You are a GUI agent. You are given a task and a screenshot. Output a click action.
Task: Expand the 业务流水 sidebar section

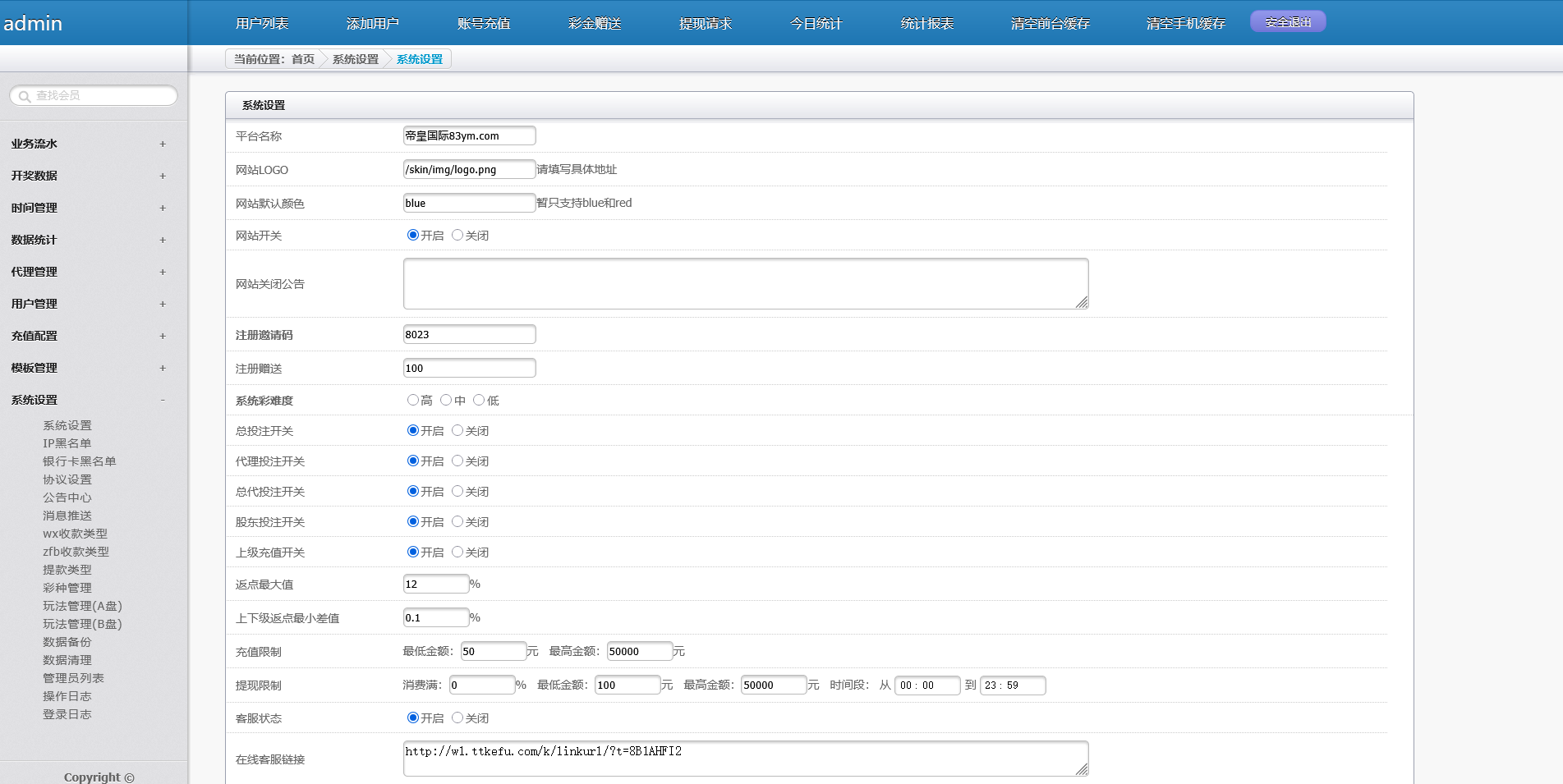click(88, 144)
